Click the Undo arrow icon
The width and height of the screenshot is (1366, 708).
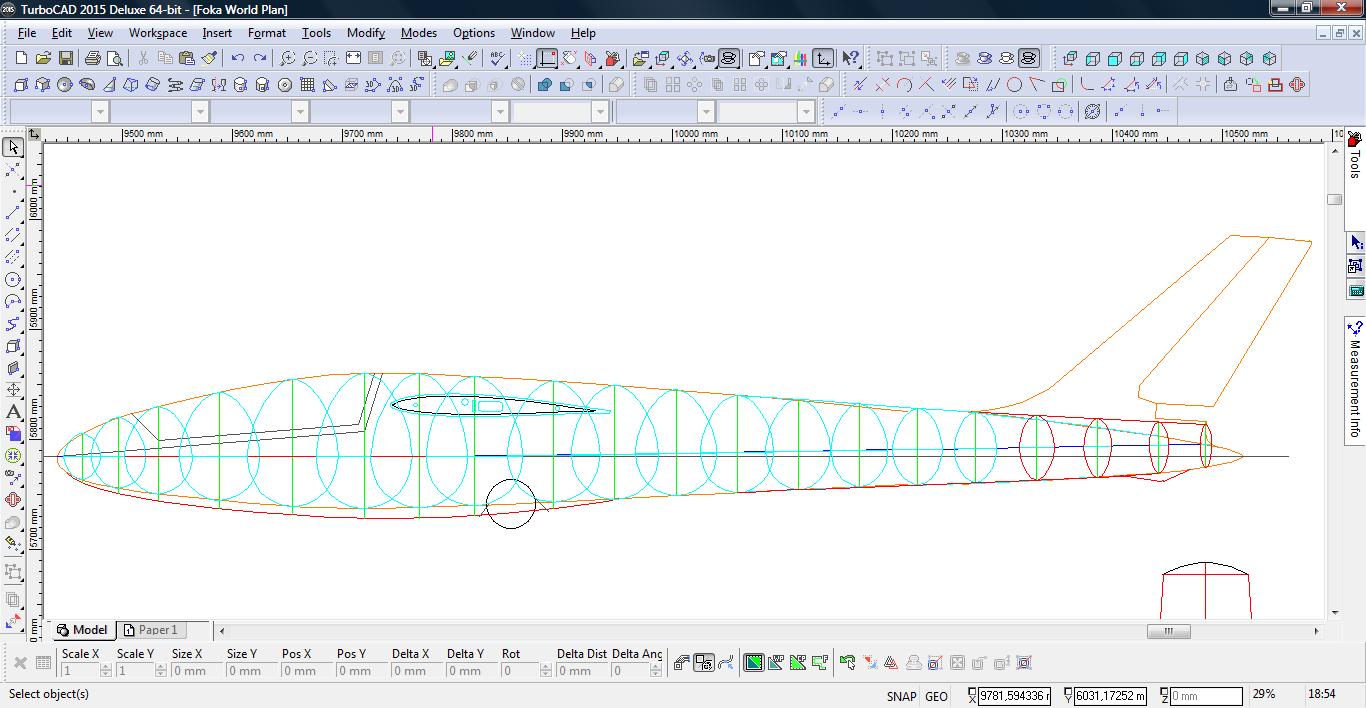pos(238,59)
